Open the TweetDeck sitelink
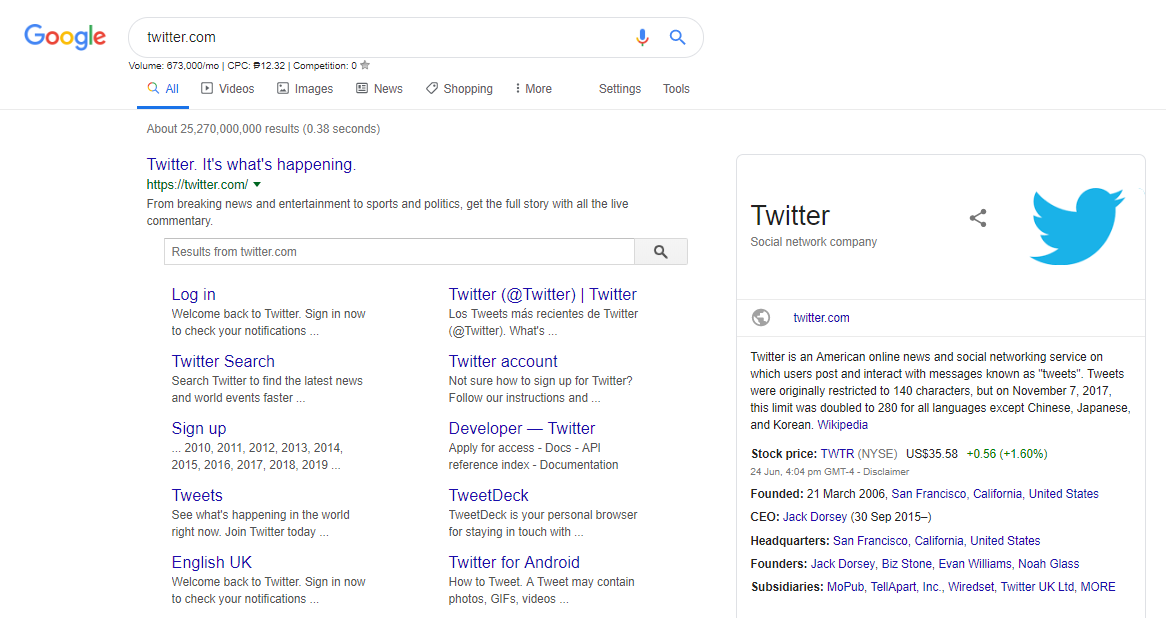This screenshot has width=1166, height=618. click(489, 495)
